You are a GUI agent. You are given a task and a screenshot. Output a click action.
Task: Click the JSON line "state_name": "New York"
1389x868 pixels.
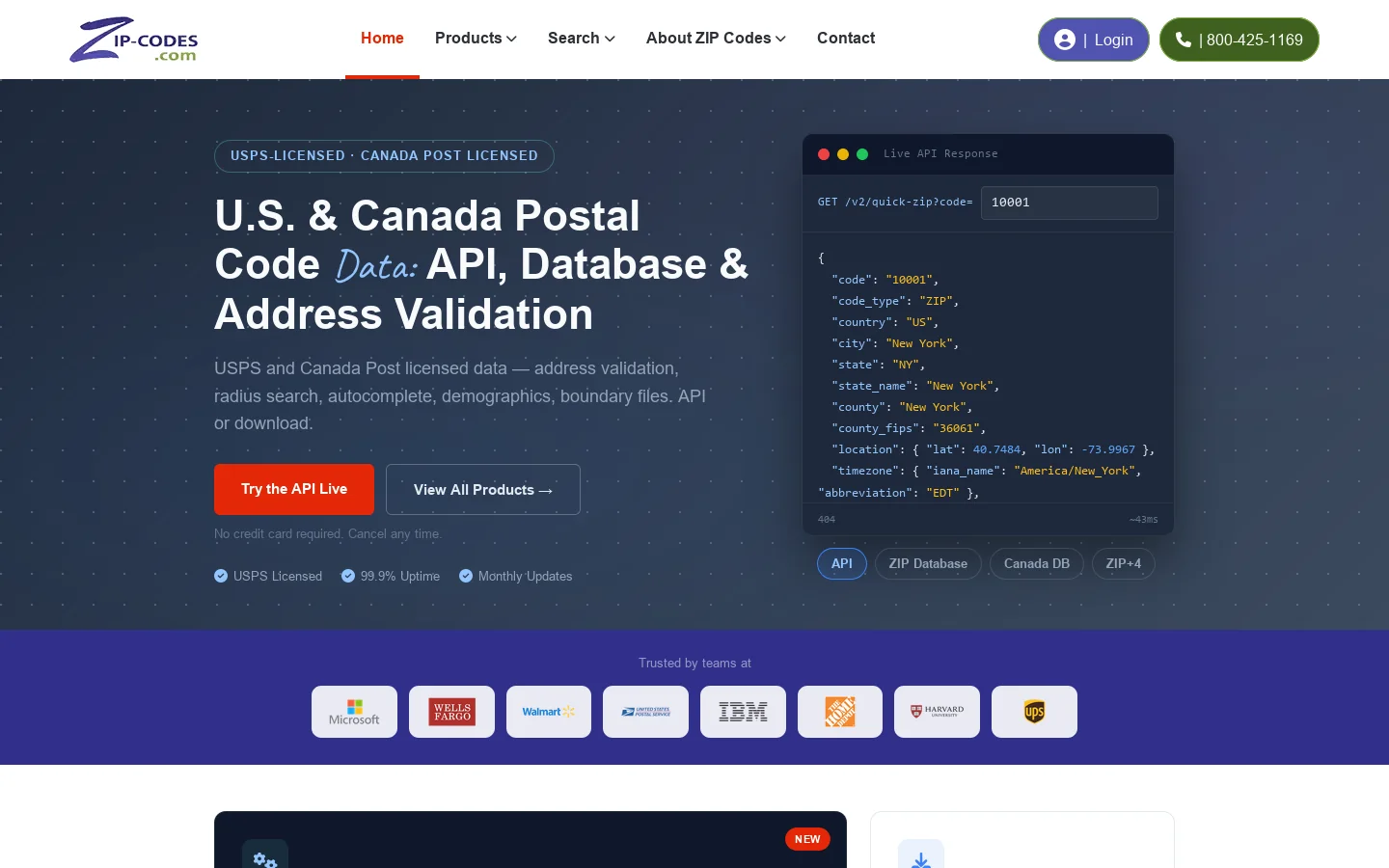tap(915, 386)
